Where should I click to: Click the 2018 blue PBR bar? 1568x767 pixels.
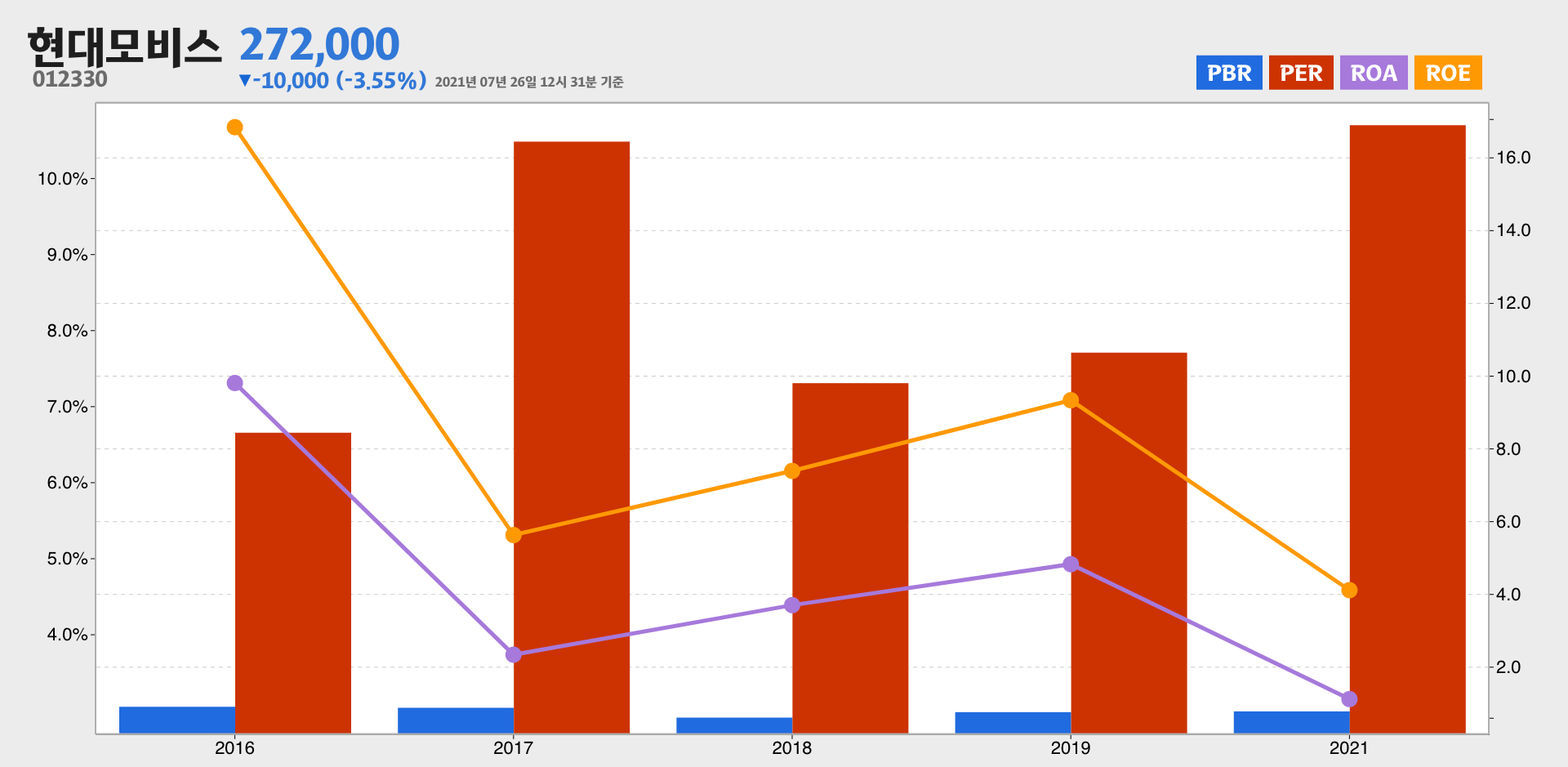tap(734, 725)
